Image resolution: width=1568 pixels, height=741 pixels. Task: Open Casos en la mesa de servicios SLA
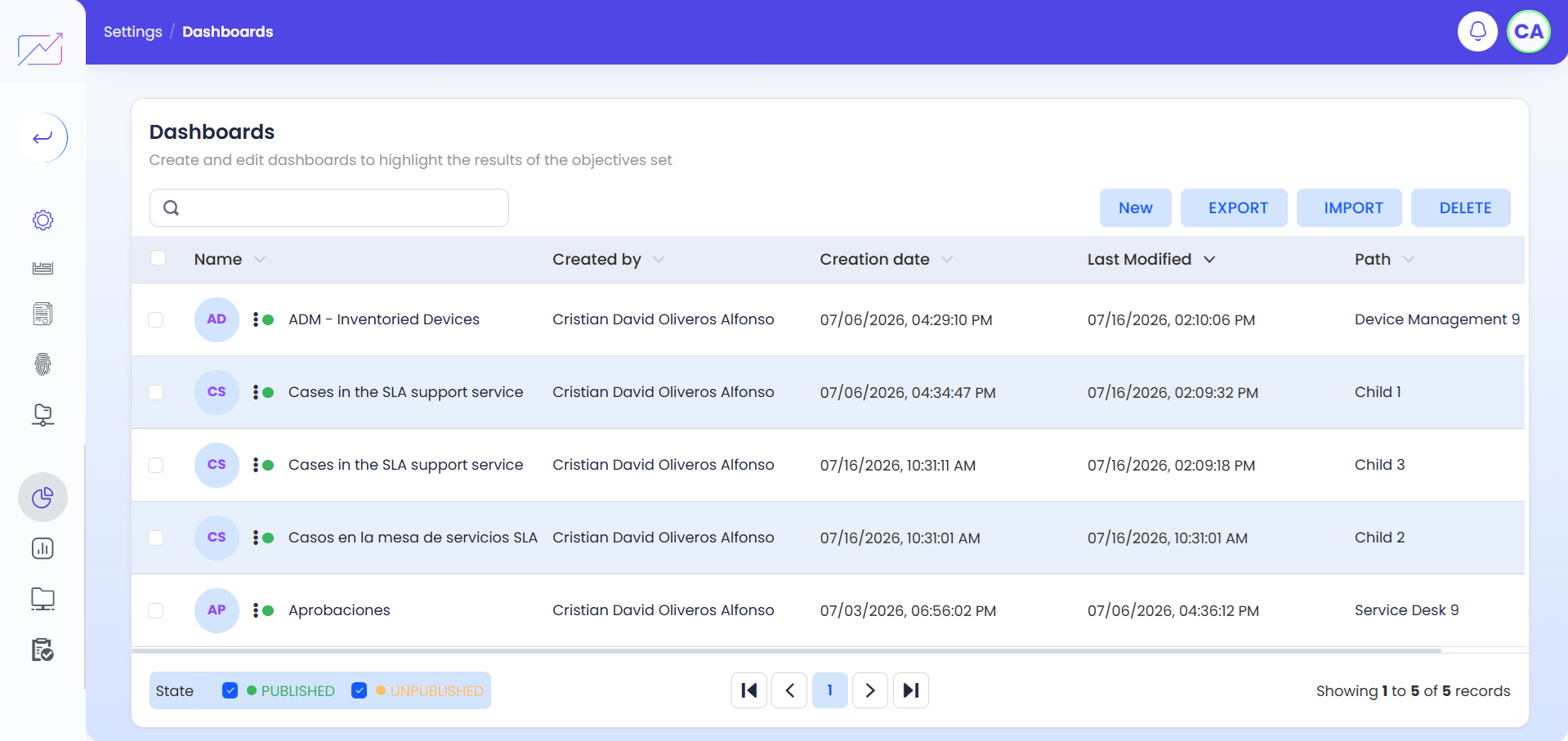413,538
